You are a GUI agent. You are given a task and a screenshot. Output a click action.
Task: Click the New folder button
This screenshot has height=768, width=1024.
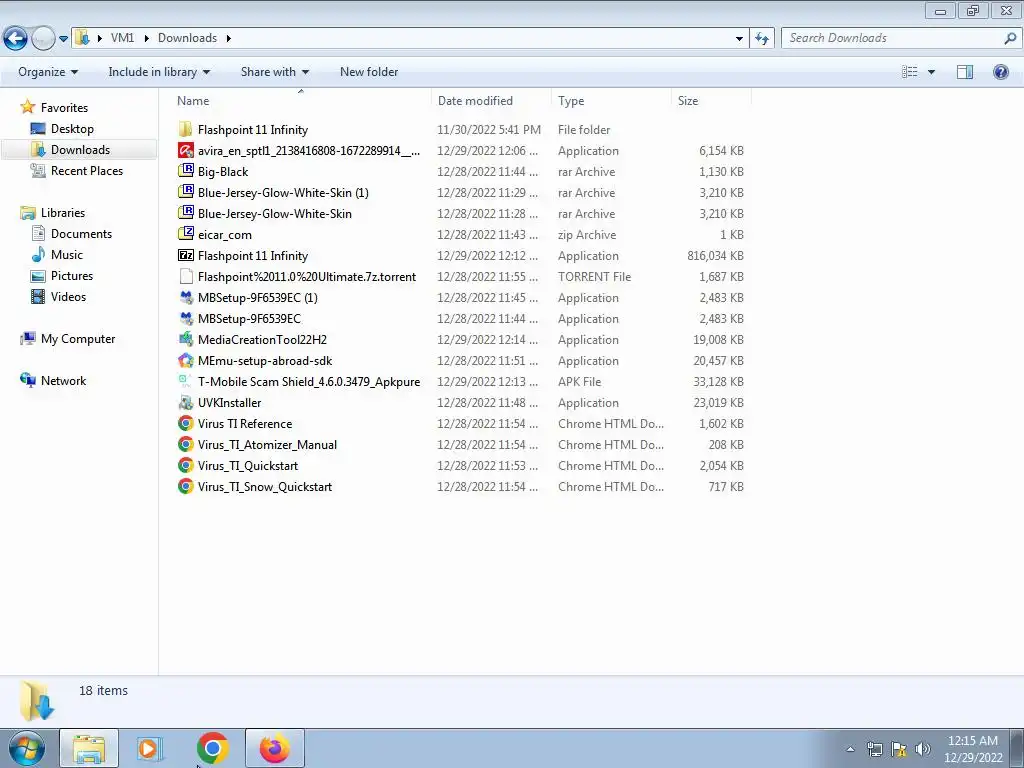click(x=369, y=72)
